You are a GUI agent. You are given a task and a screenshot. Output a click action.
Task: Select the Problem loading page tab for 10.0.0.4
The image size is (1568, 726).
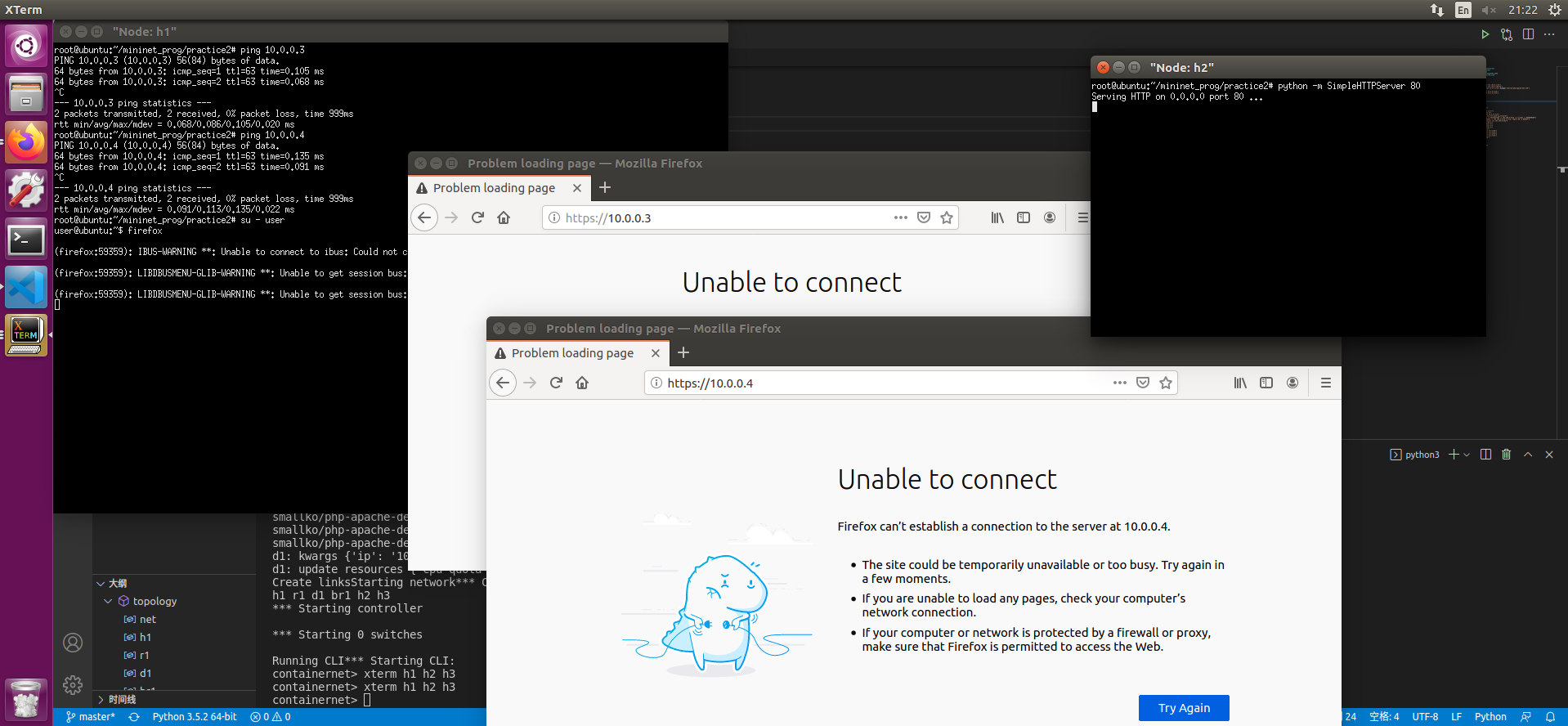tap(572, 353)
